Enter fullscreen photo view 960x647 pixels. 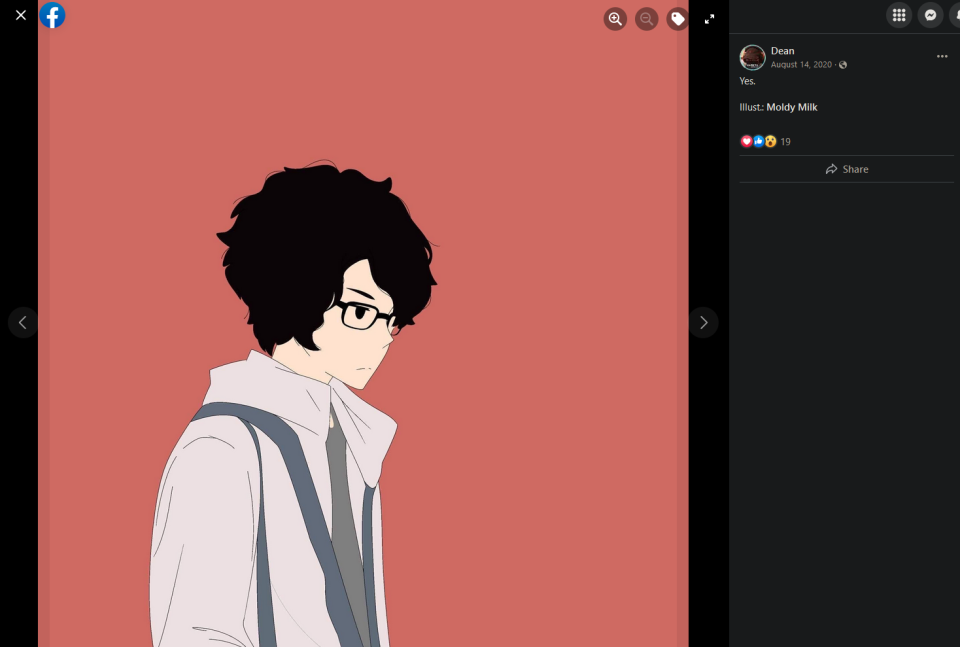click(709, 19)
